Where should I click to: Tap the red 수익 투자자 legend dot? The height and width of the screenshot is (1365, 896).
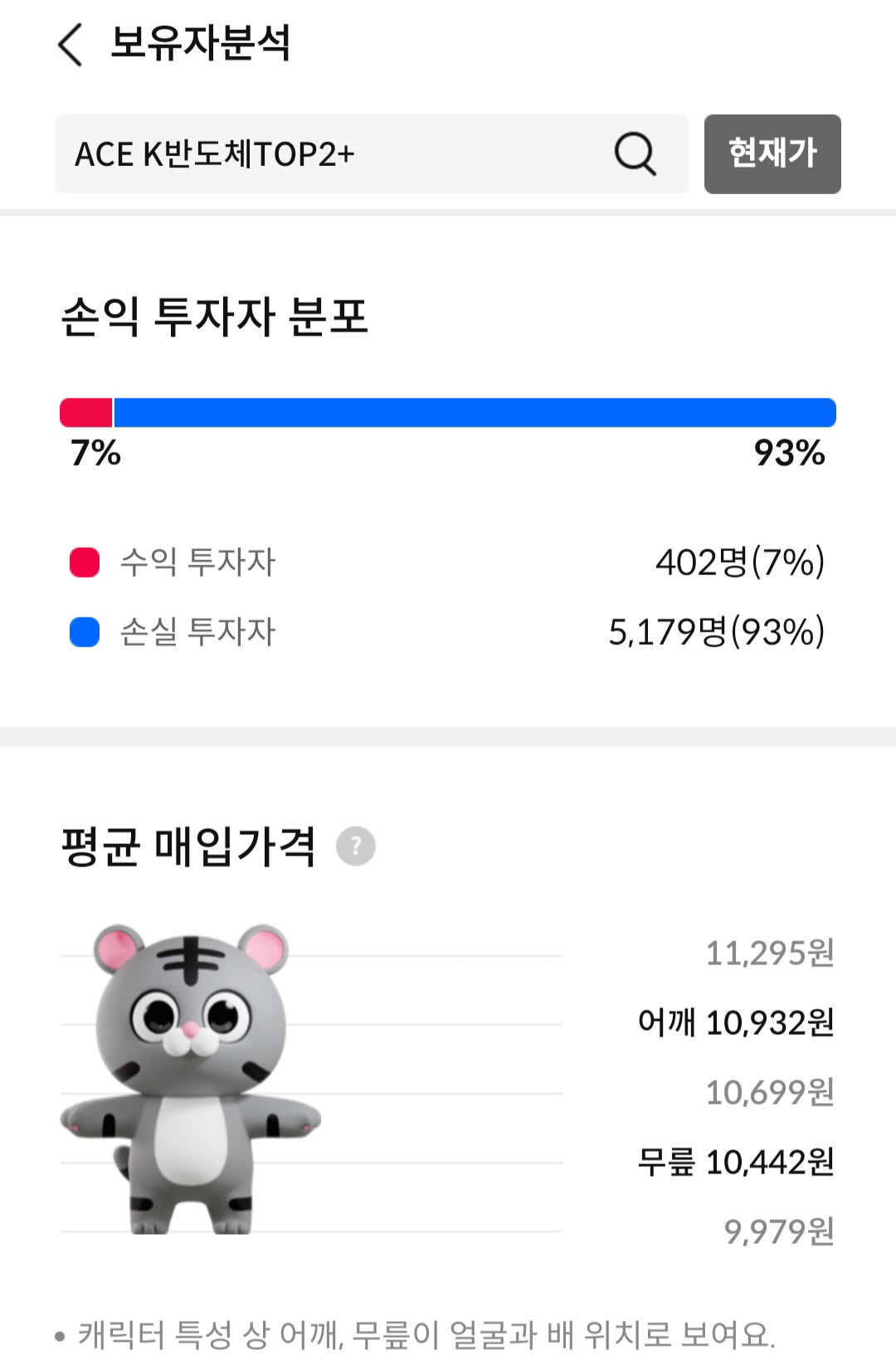[x=85, y=563]
